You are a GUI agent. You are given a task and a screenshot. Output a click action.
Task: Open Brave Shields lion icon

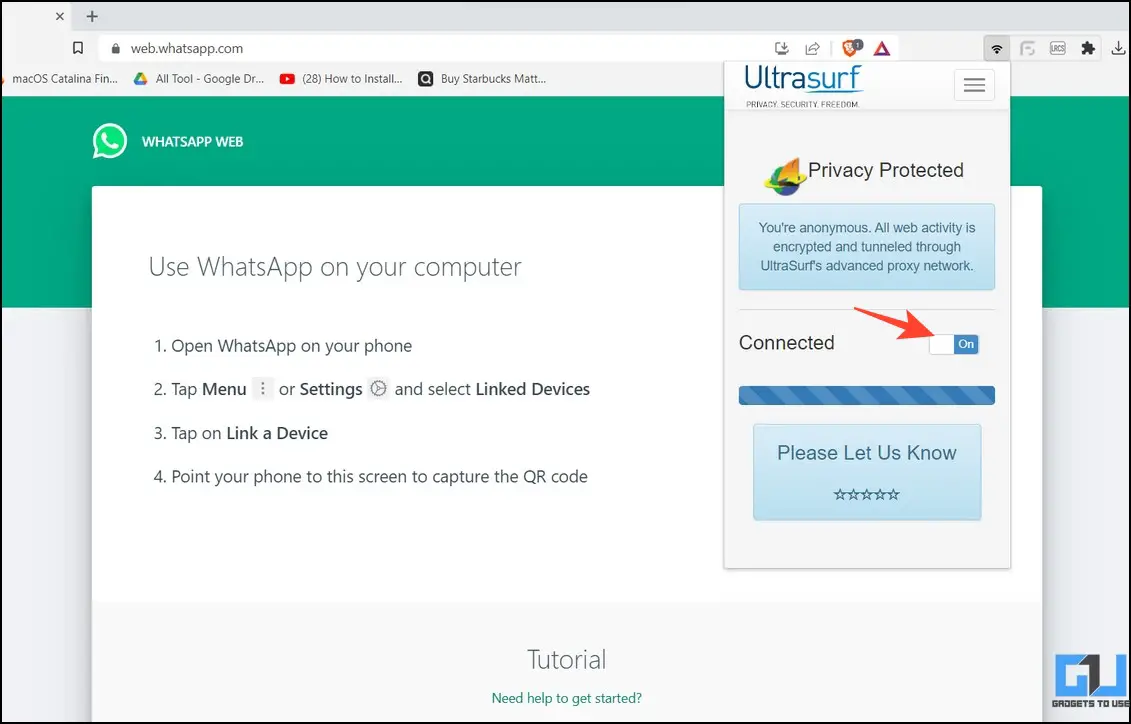click(x=851, y=48)
